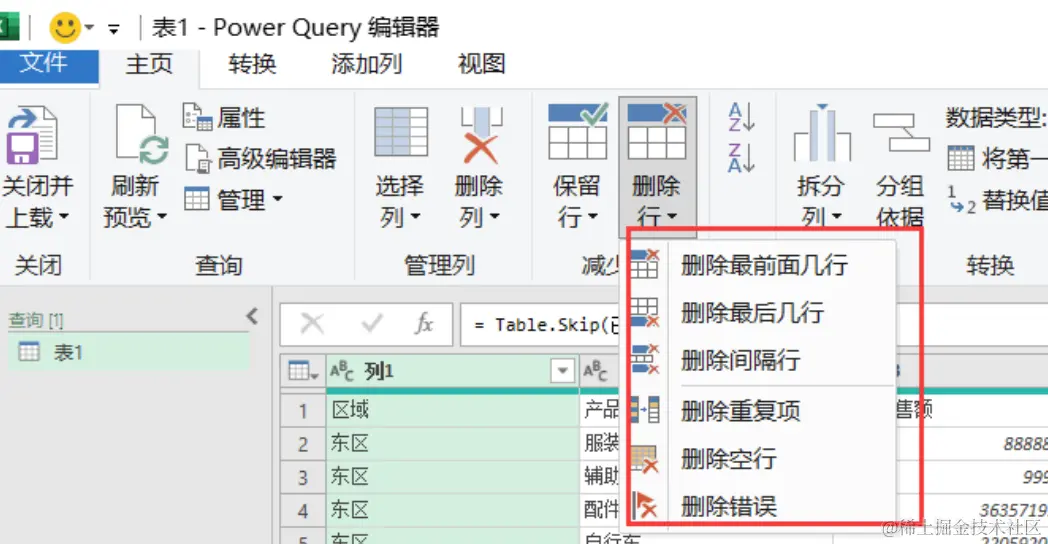Confirm formula with the checkmark button
1048x544 pixels.
372,324
